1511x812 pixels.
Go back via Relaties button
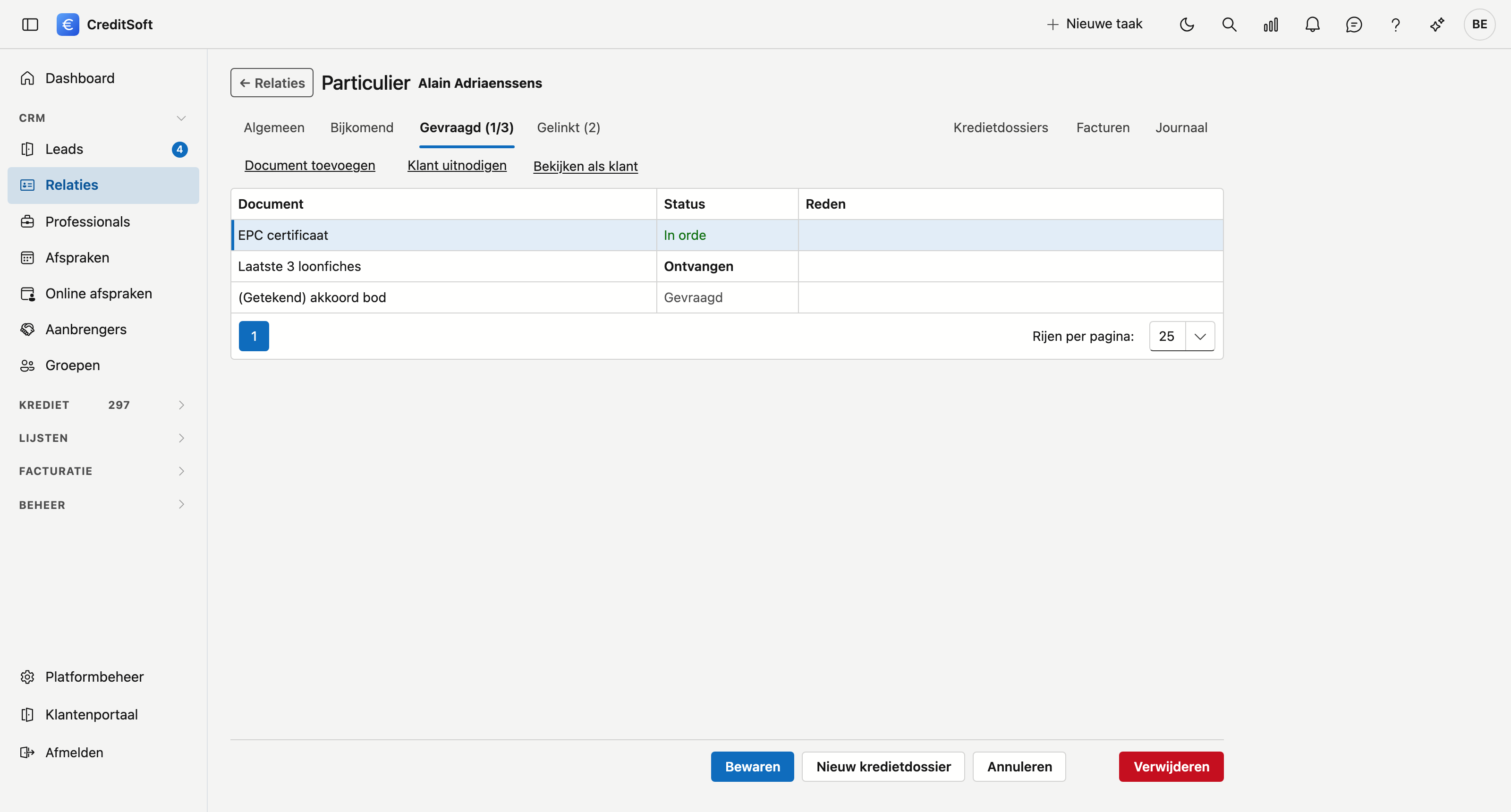[x=272, y=83]
